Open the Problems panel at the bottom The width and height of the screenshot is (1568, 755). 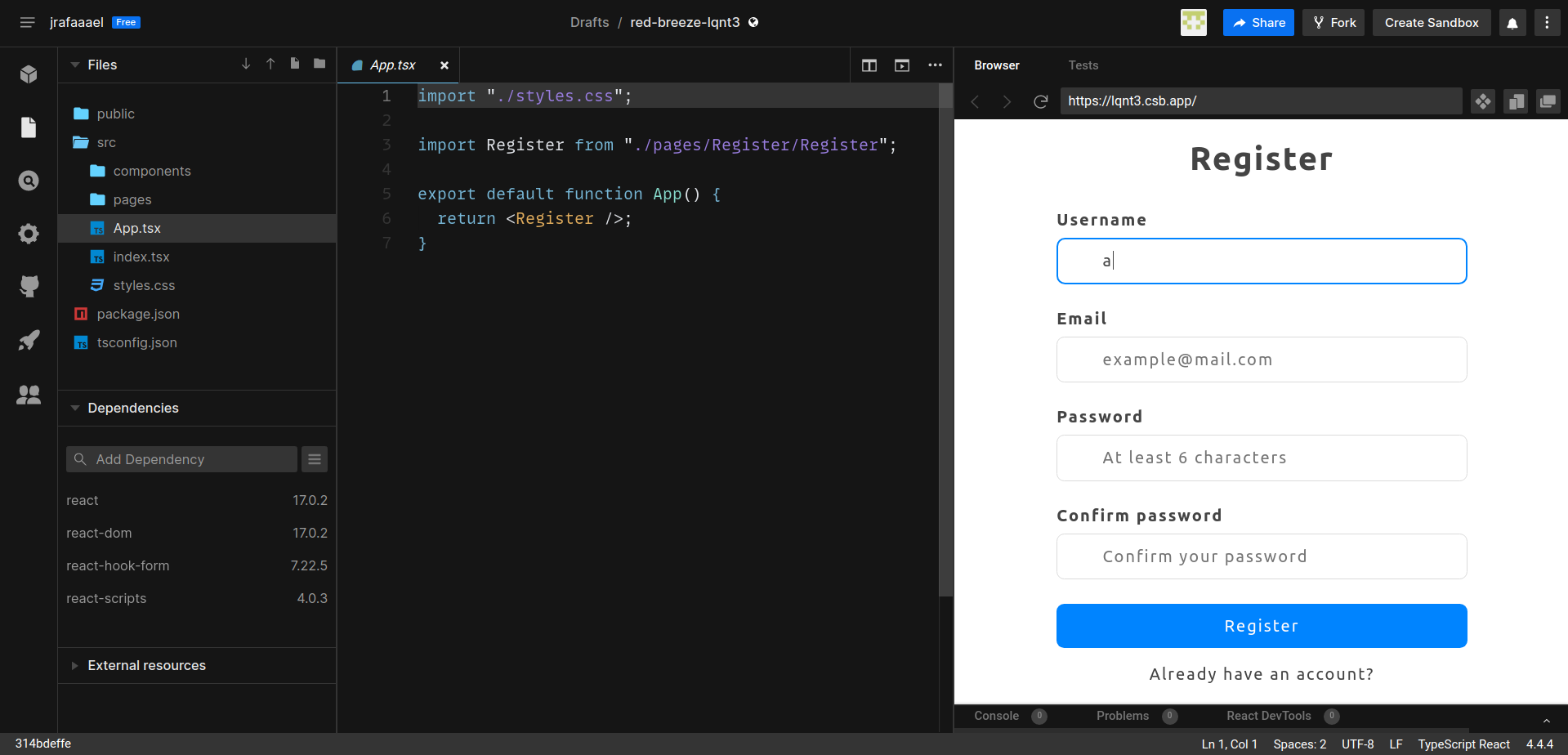(1121, 716)
